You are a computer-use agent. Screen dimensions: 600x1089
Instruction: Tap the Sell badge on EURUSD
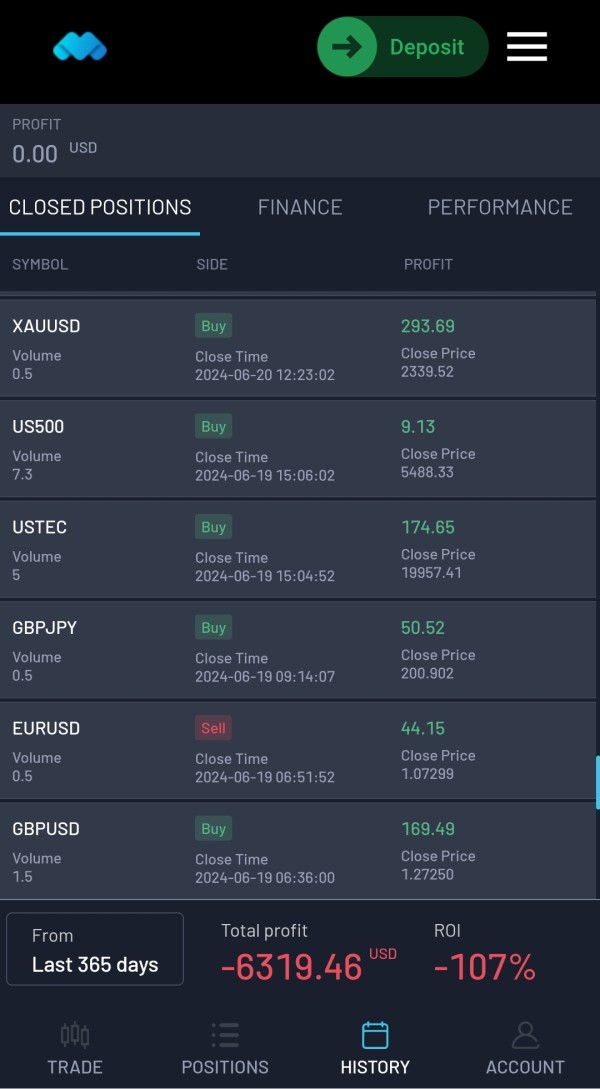pyautogui.click(x=213, y=728)
